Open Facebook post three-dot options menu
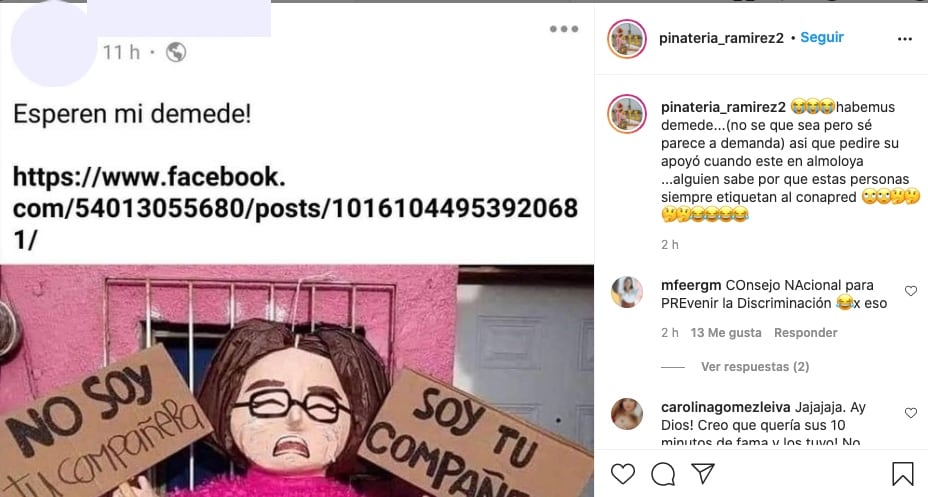 (563, 28)
